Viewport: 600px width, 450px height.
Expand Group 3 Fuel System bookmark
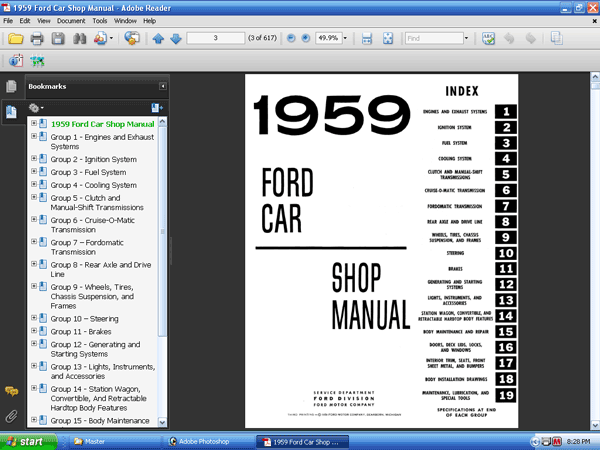tap(34, 171)
